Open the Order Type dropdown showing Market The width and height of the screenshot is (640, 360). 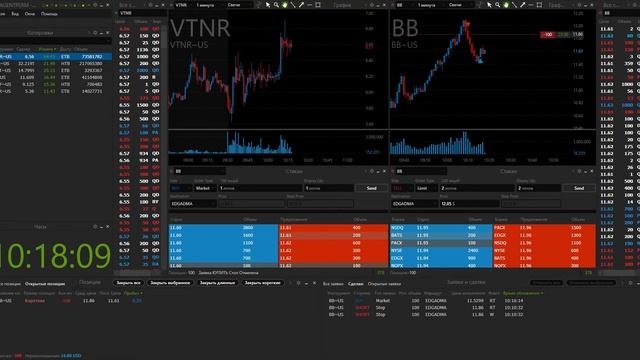click(x=204, y=188)
